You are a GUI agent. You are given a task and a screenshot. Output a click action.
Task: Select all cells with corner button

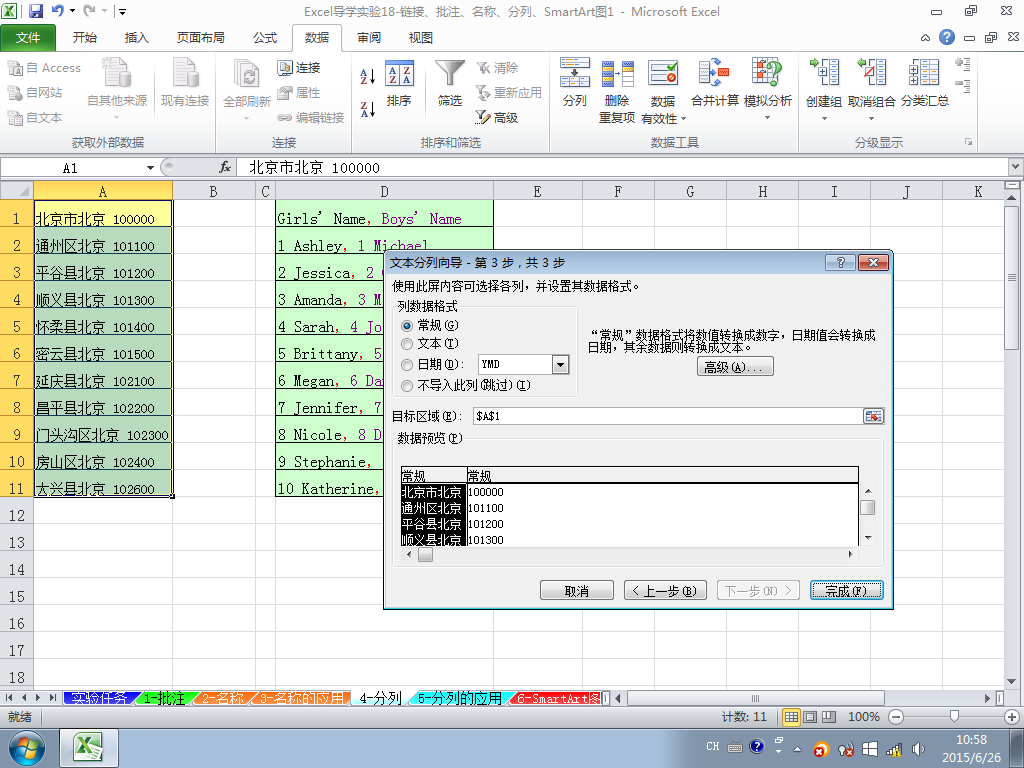(17, 191)
